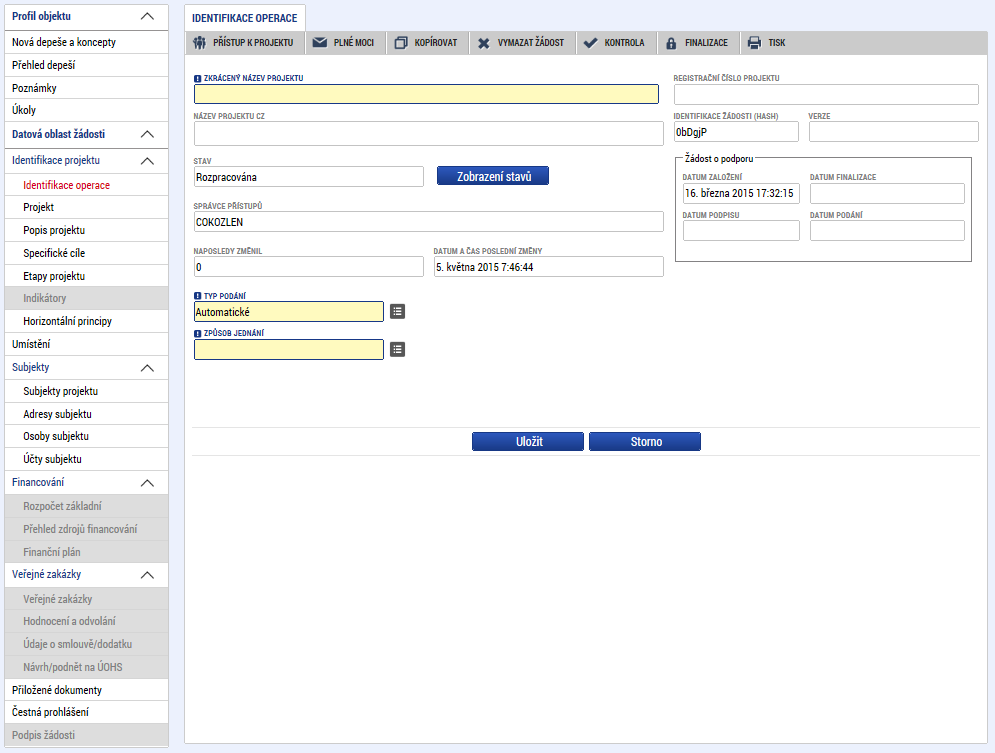Open the Projekt sidebar item
This screenshot has height=753, width=995.
click(86, 207)
